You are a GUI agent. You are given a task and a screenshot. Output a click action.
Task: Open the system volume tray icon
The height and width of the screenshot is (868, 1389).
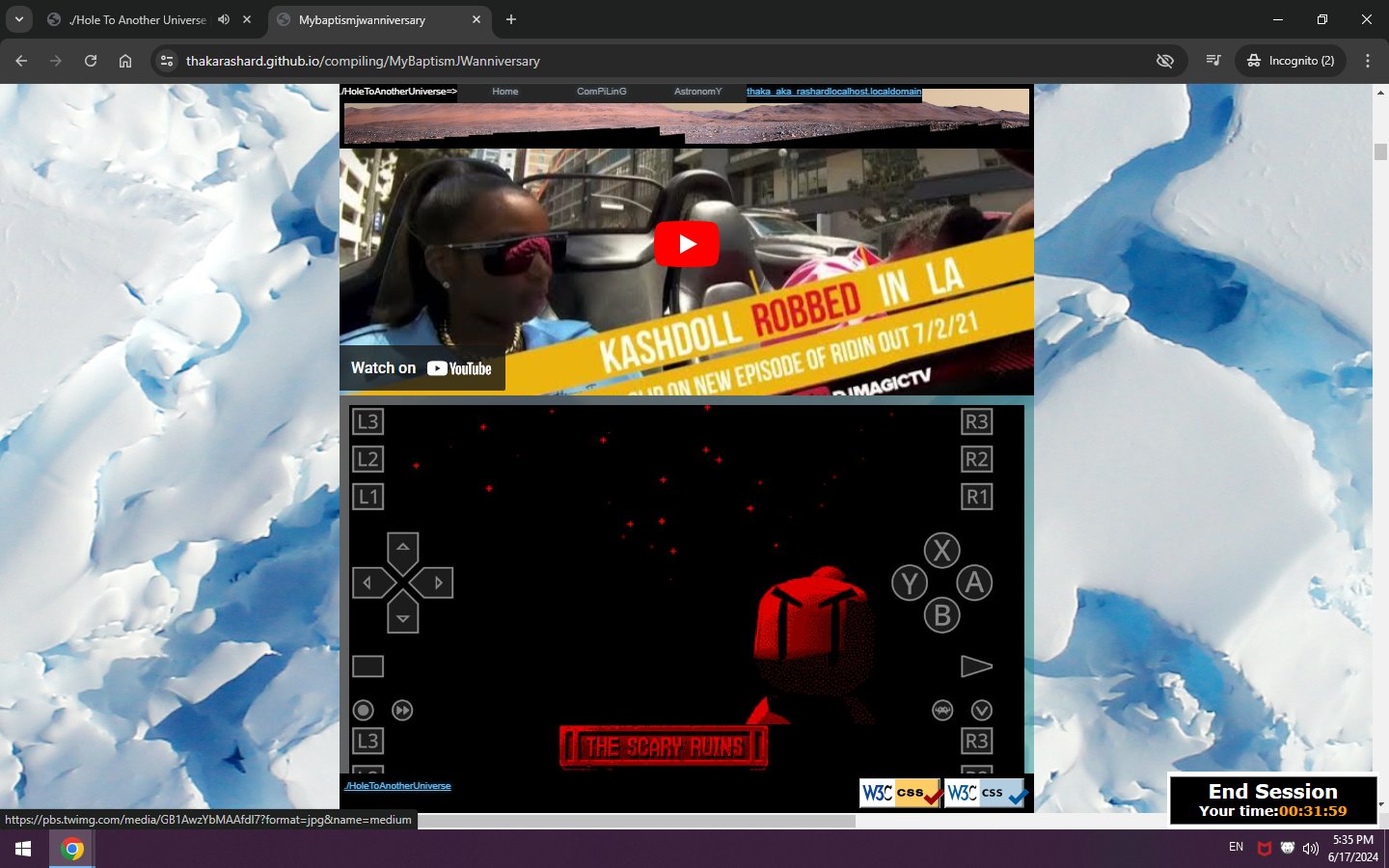(1310, 849)
